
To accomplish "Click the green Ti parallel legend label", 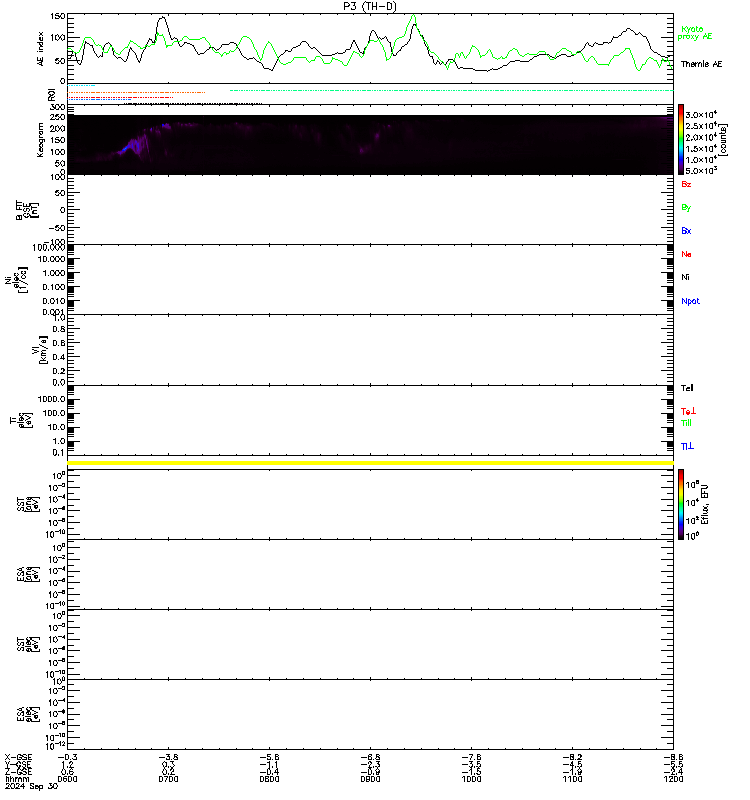I will [x=686, y=423].
